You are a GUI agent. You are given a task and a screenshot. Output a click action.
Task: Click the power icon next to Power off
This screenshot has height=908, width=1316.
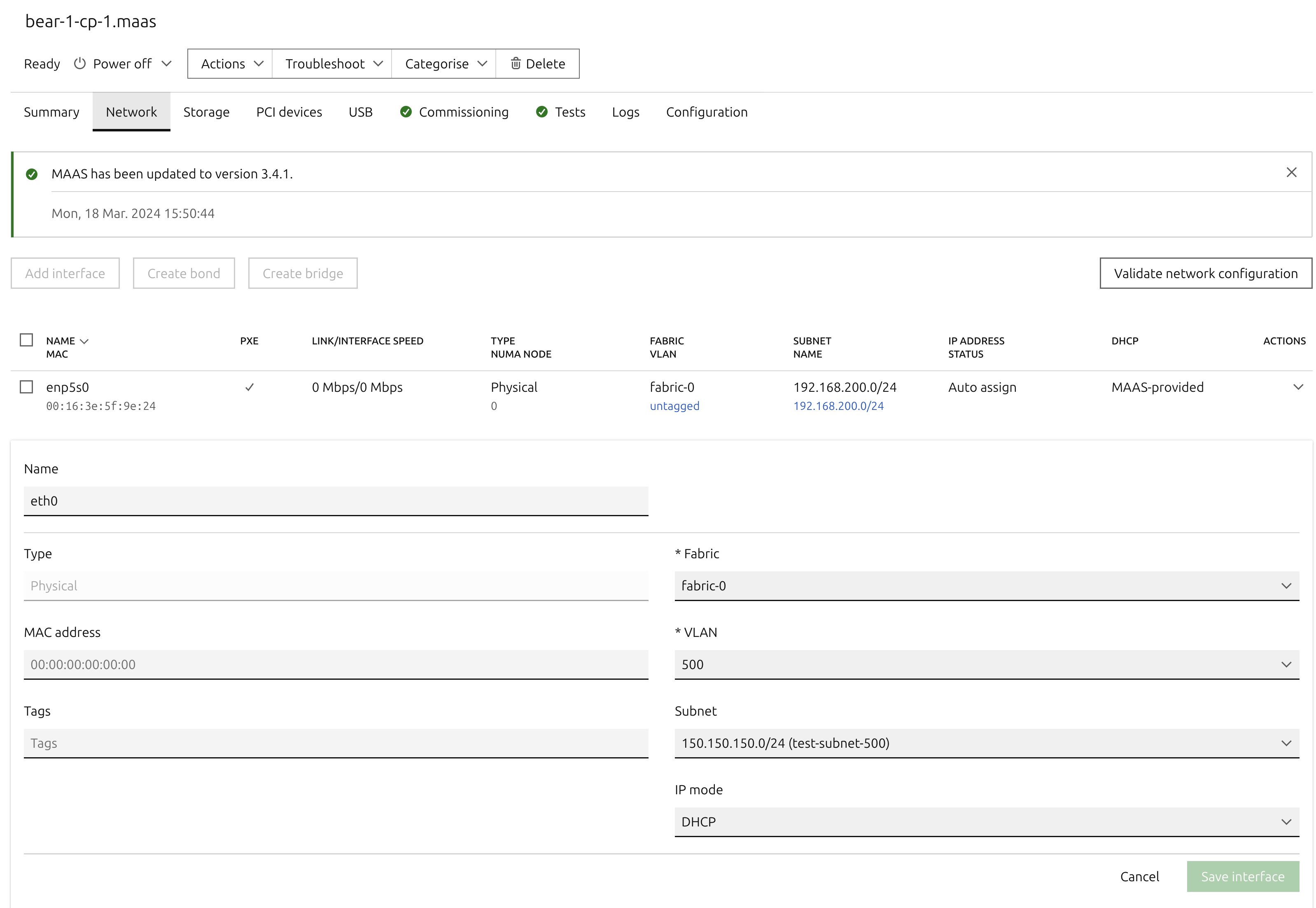point(79,64)
